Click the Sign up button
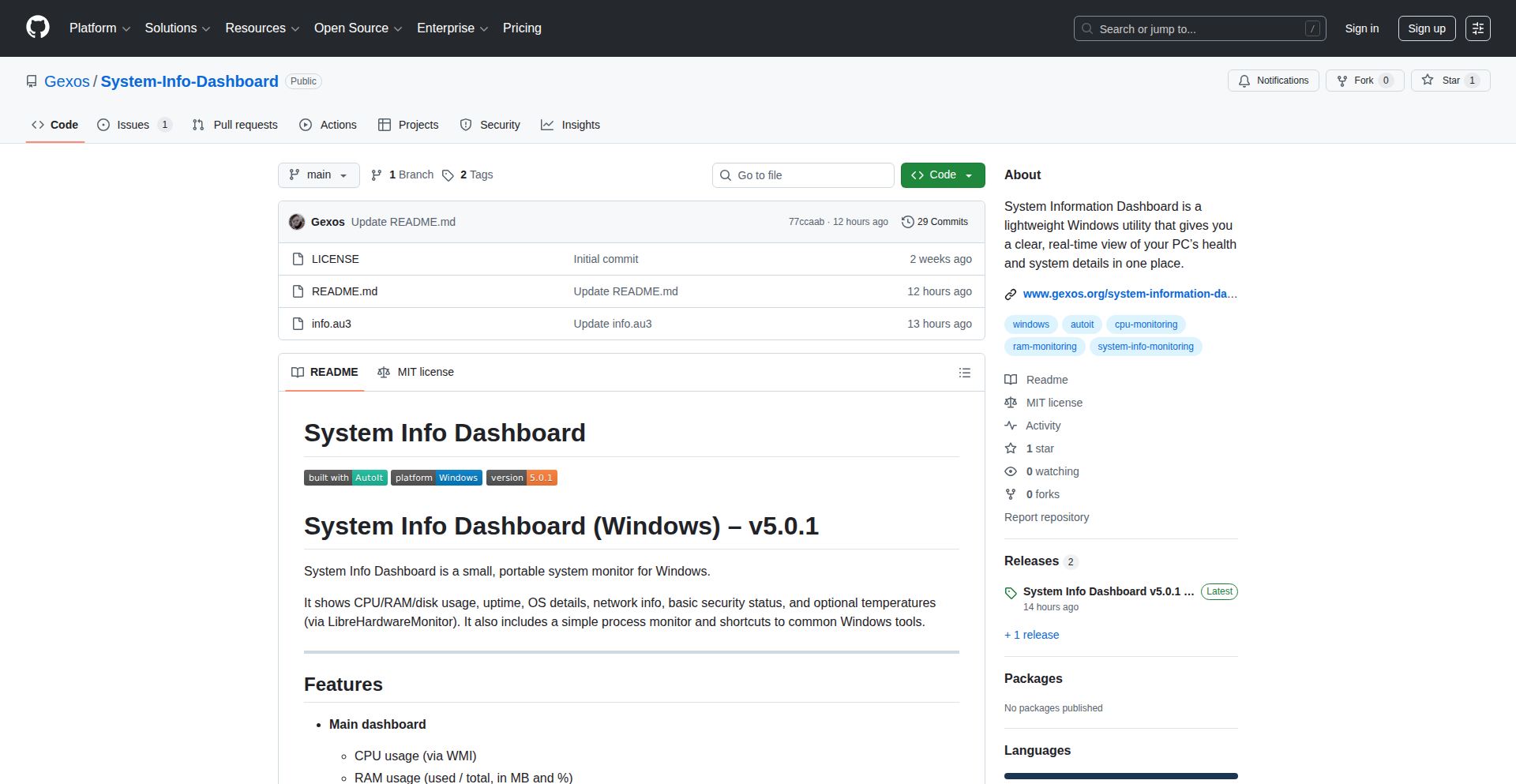The width and height of the screenshot is (1516, 784). point(1426,28)
